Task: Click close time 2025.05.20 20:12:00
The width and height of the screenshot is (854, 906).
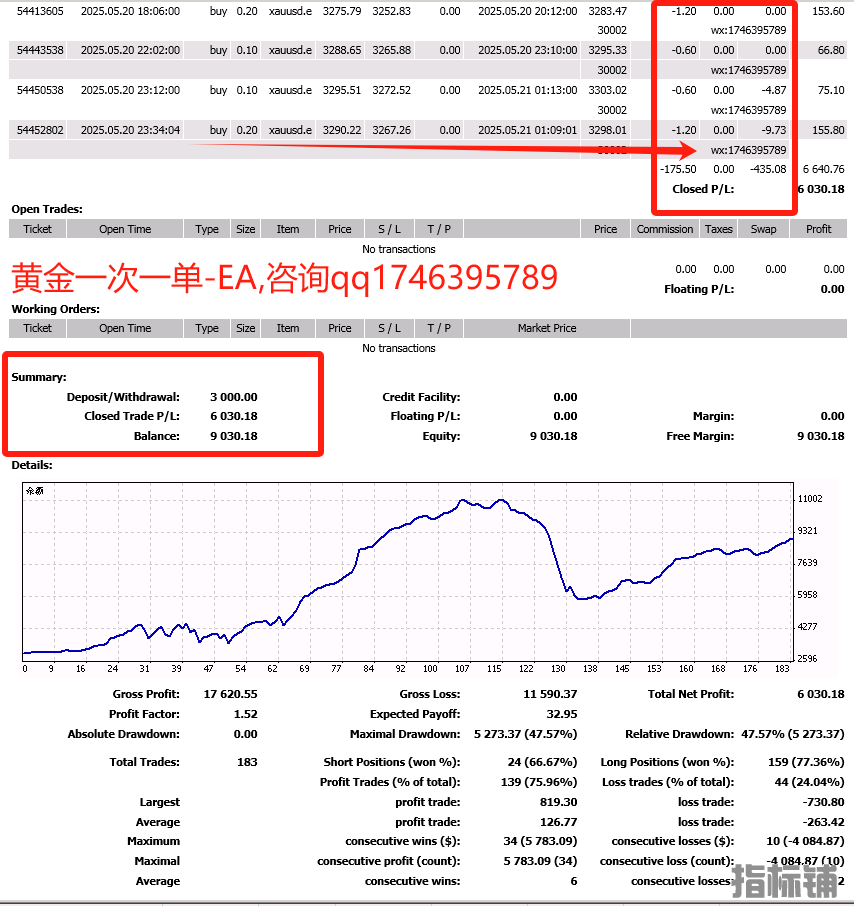Action: pos(528,11)
